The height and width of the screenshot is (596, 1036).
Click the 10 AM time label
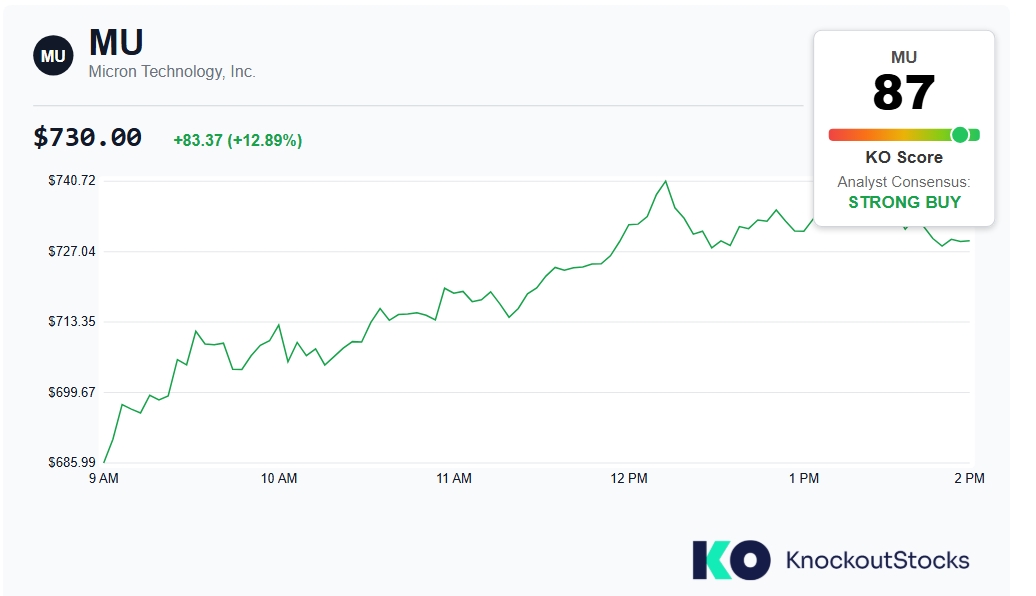point(279,478)
